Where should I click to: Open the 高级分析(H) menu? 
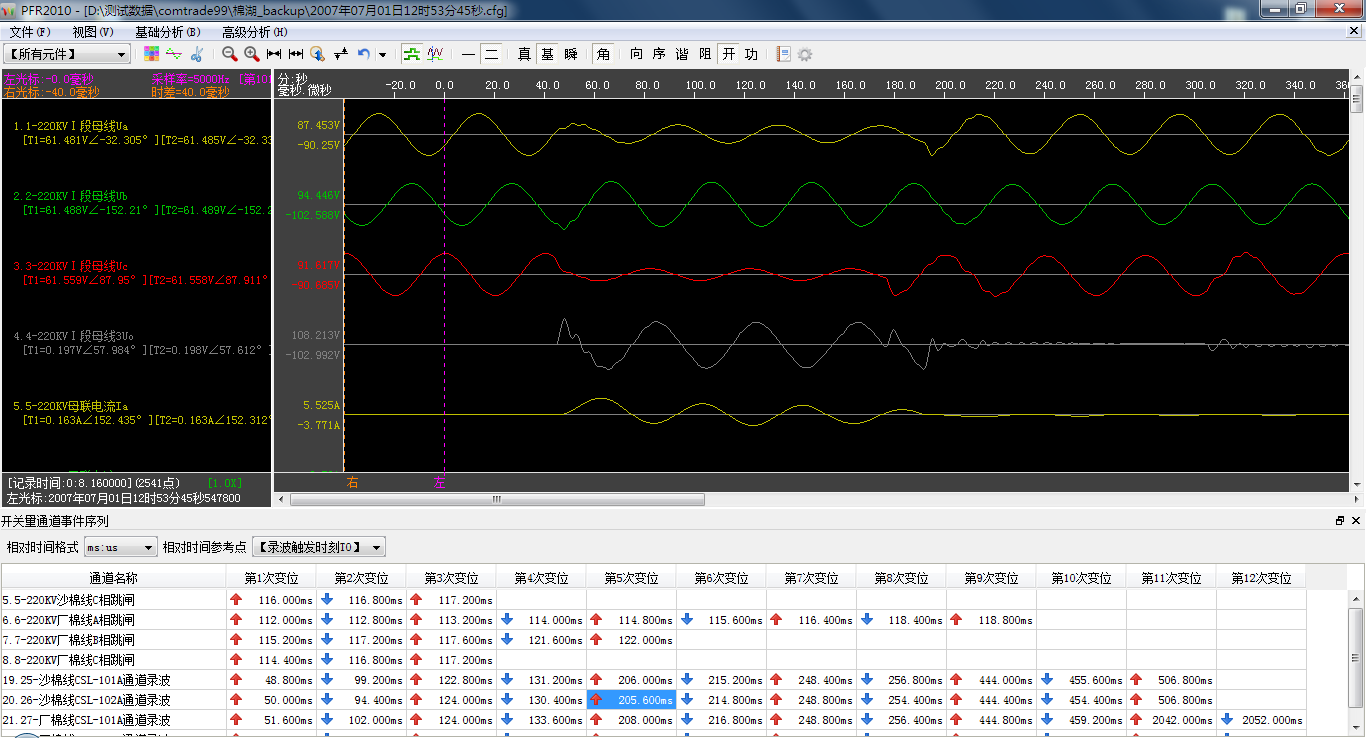[255, 32]
